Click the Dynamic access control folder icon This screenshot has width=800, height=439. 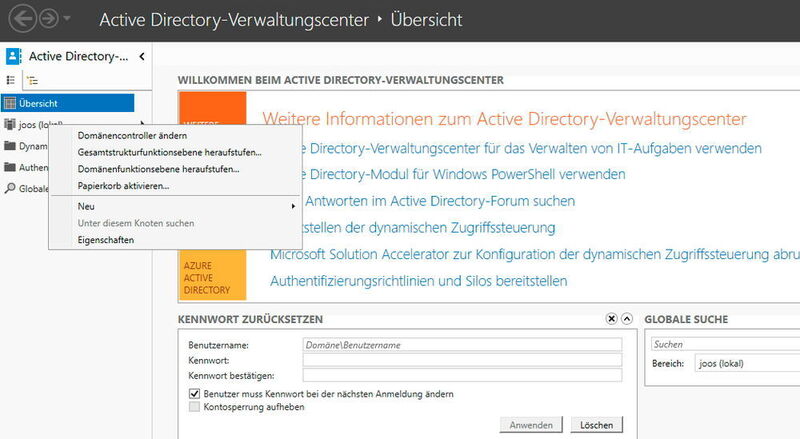tap(10, 146)
